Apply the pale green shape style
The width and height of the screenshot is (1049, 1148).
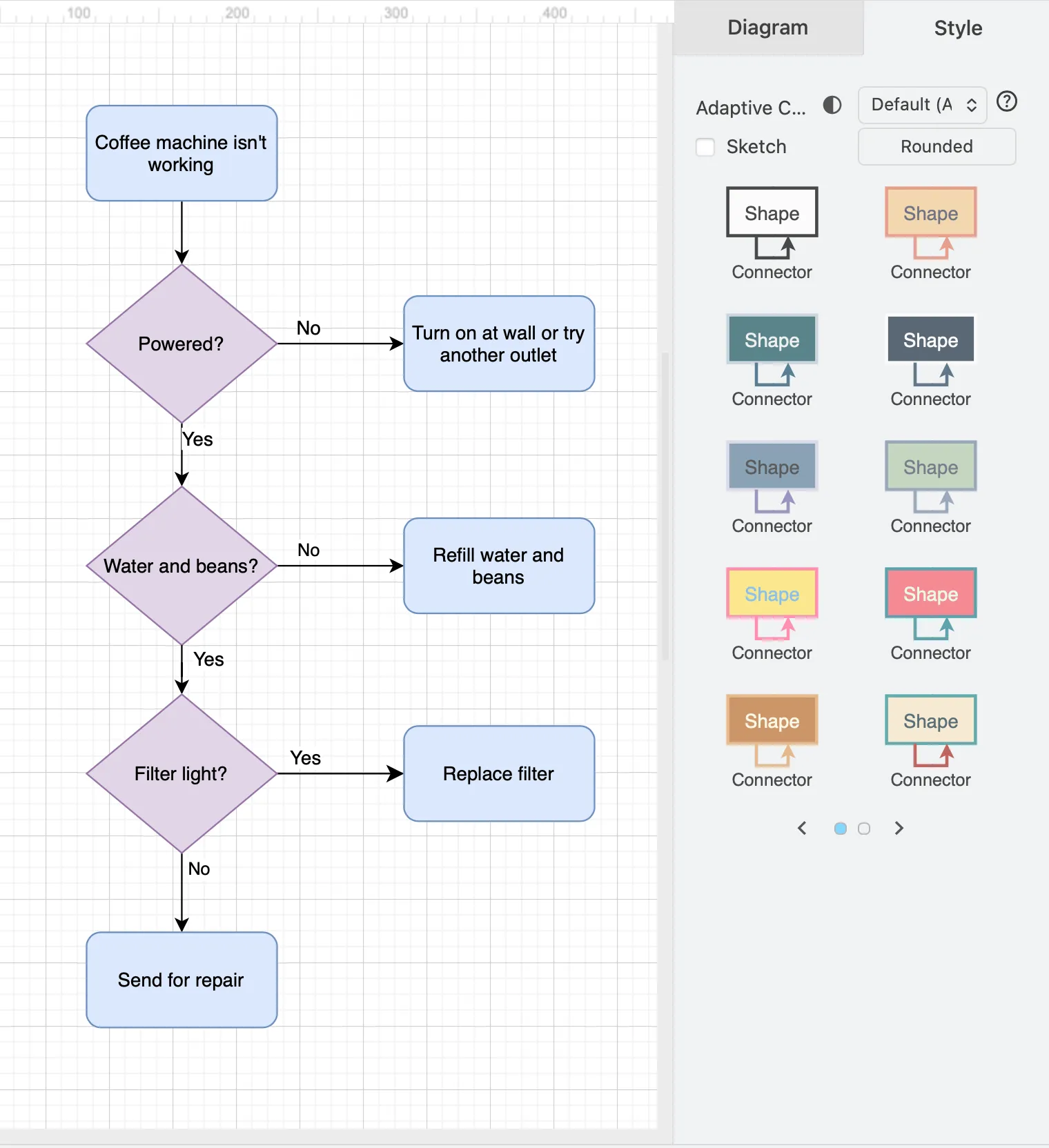point(930,487)
